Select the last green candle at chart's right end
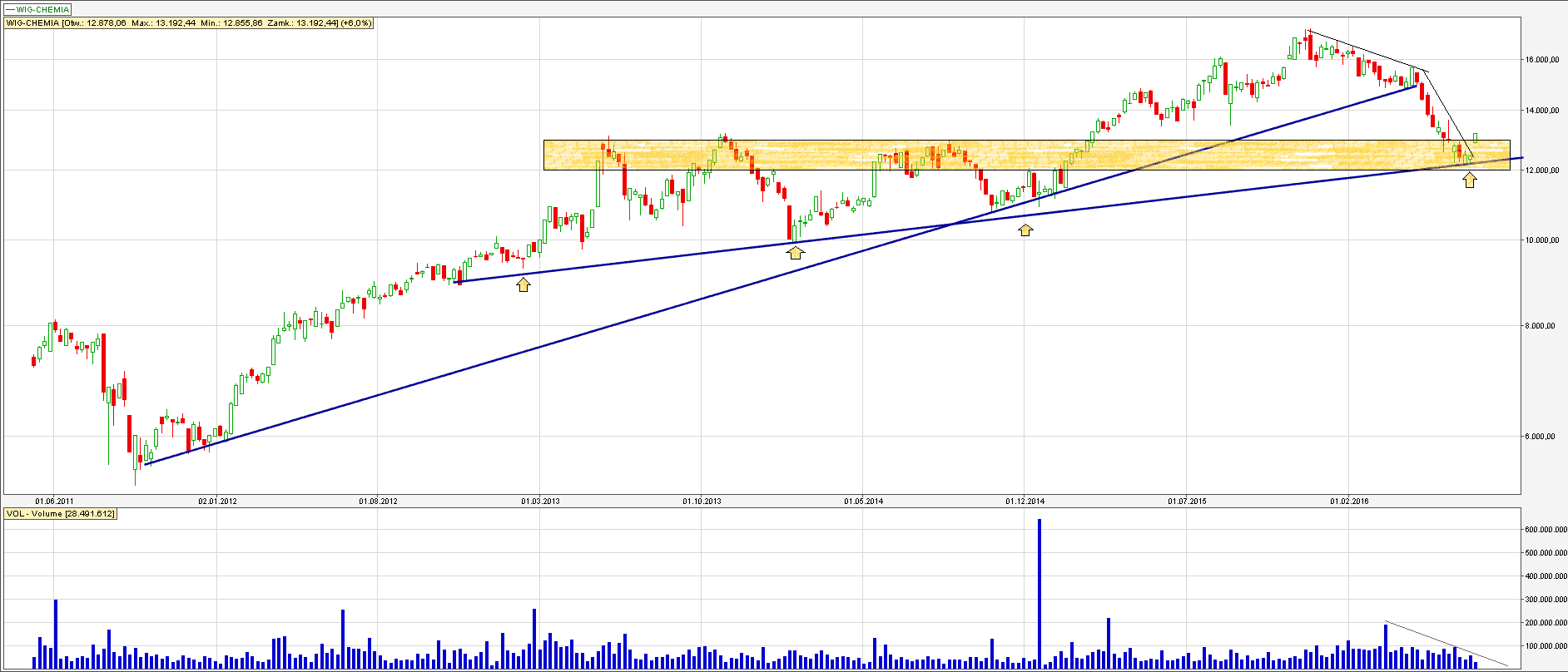Viewport: 1568px width, 672px height. [1476, 136]
